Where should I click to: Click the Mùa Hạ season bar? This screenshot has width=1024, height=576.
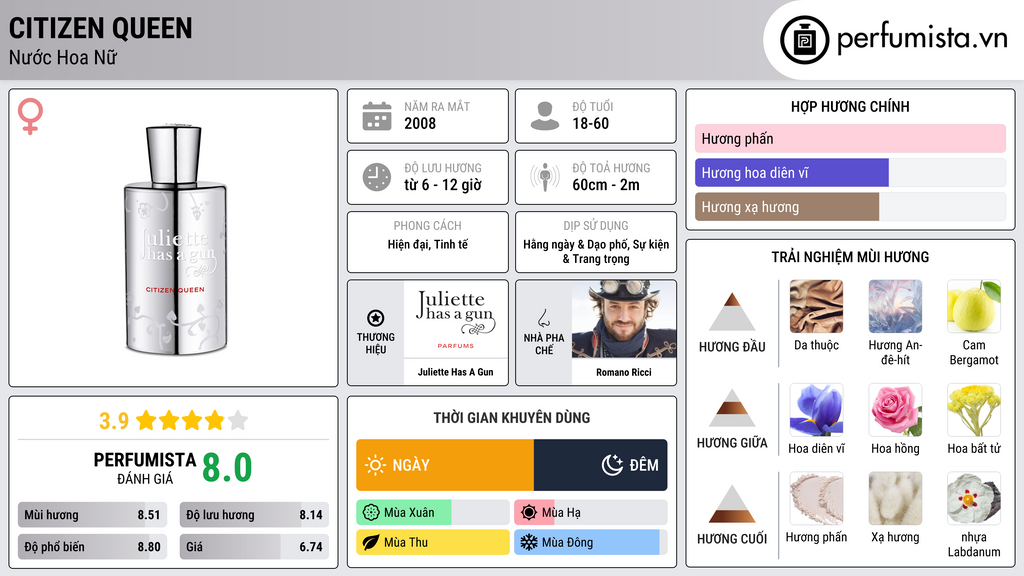[x=590, y=513]
